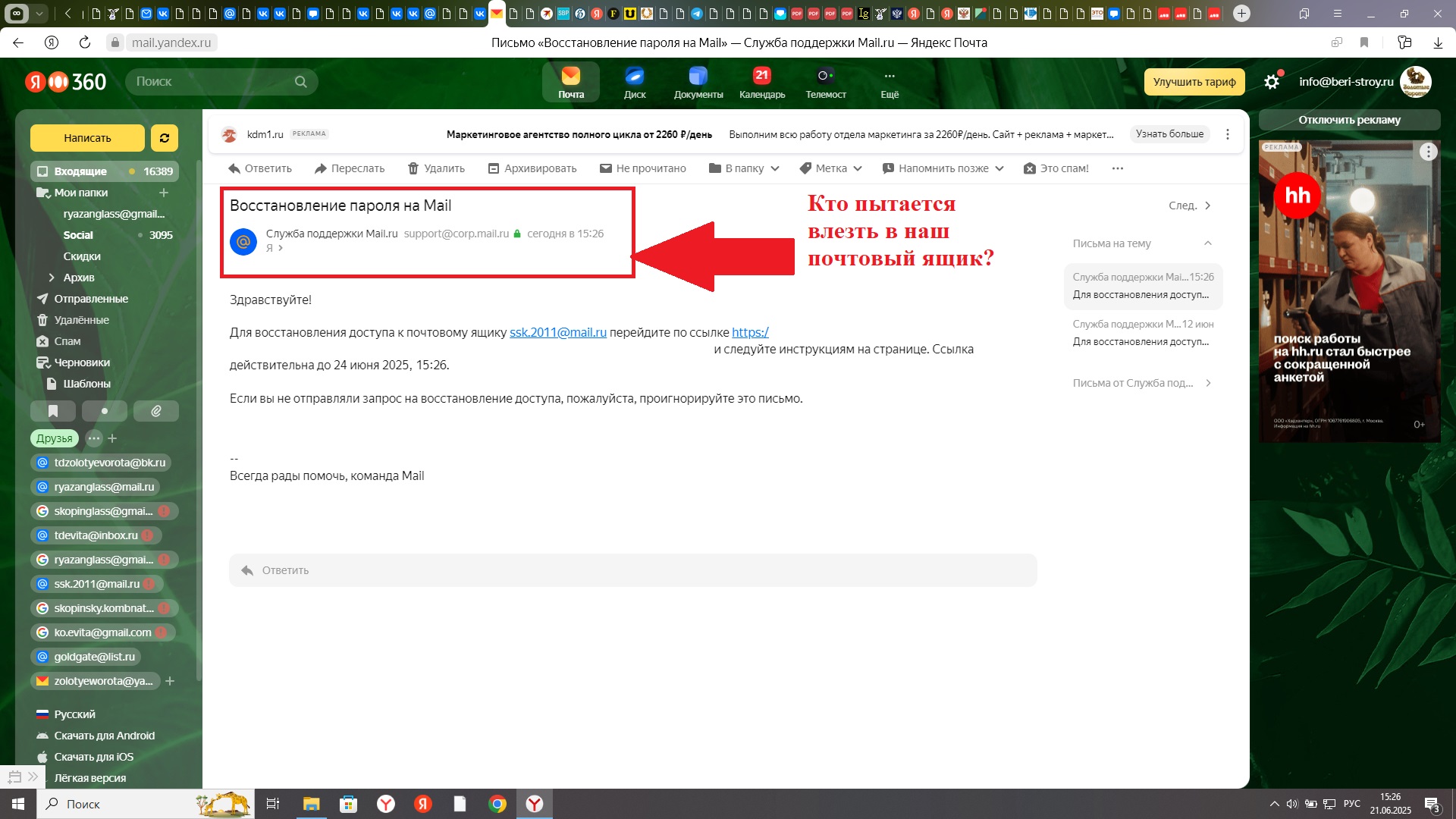1456x819 pixels.
Task: Open Chrome from the taskbar
Action: (497, 804)
